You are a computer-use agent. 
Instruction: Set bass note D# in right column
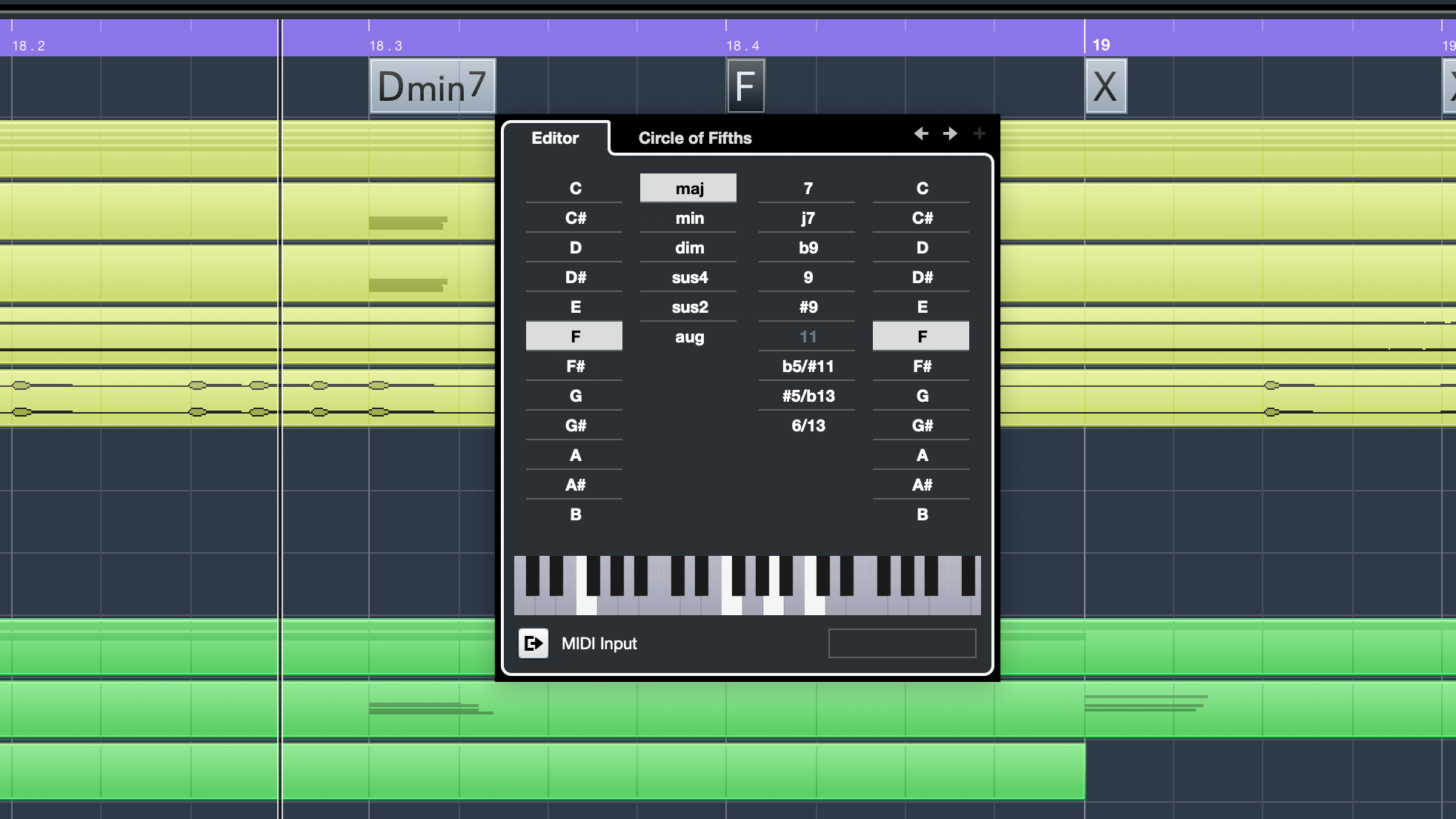click(x=922, y=277)
